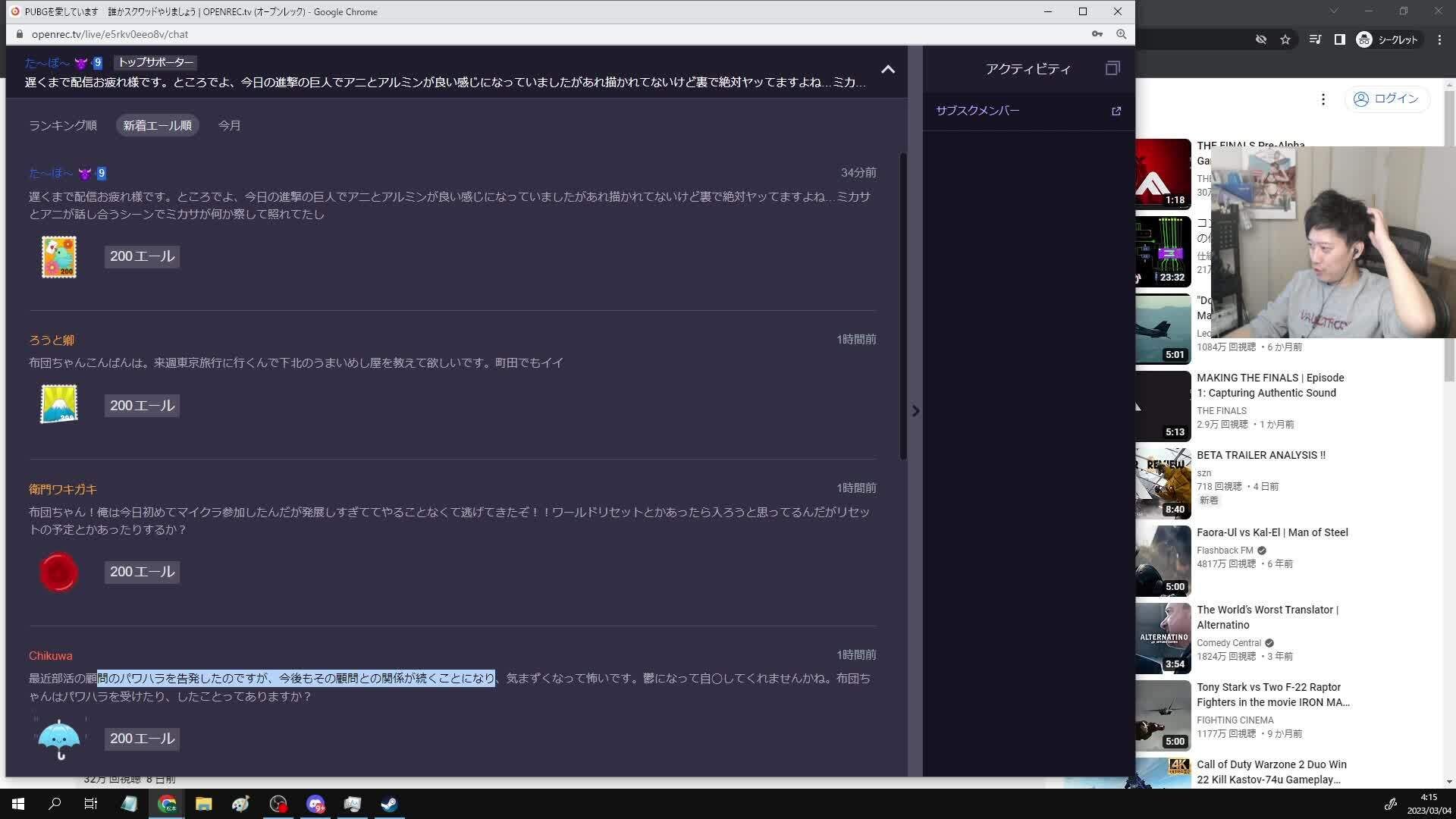Pop out the Activity panel
The image size is (1456, 819).
pyautogui.click(x=1112, y=68)
